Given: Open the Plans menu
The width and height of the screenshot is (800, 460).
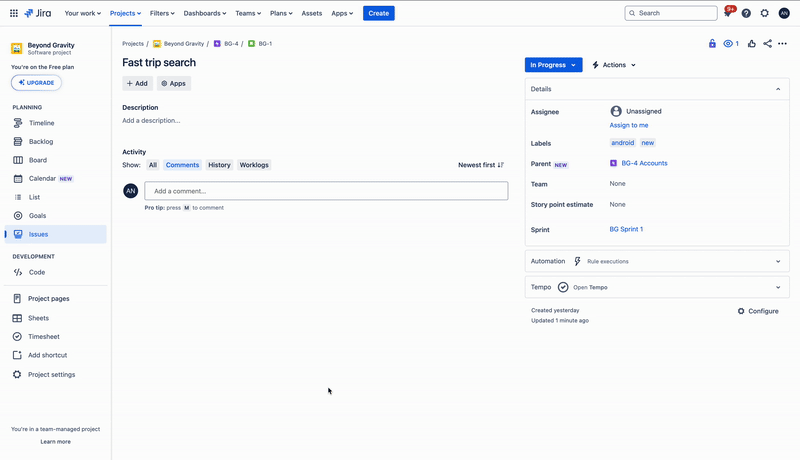Looking at the screenshot, I should point(281,13).
